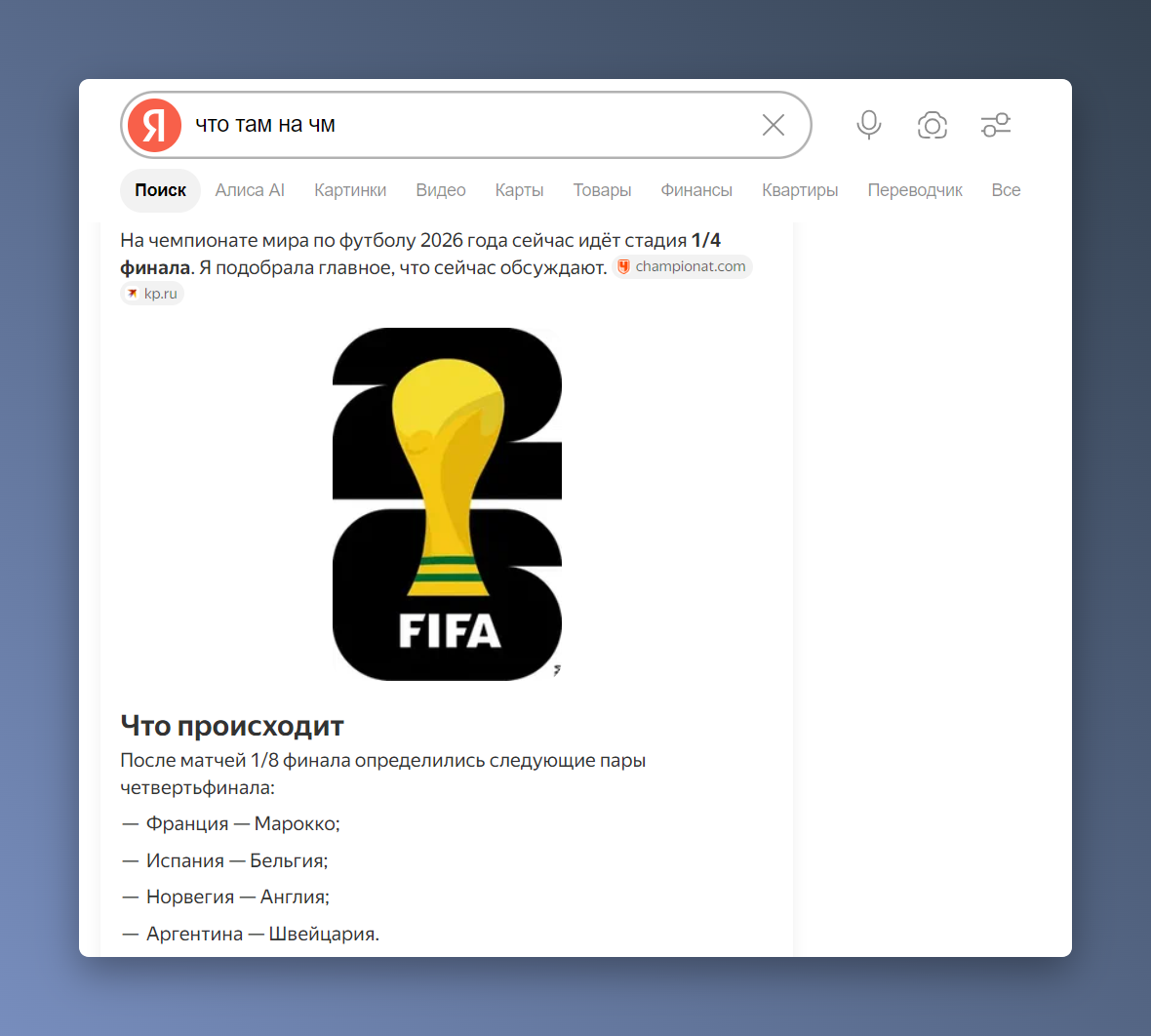Click the 'Что происходит' heading

pyautogui.click(x=232, y=726)
